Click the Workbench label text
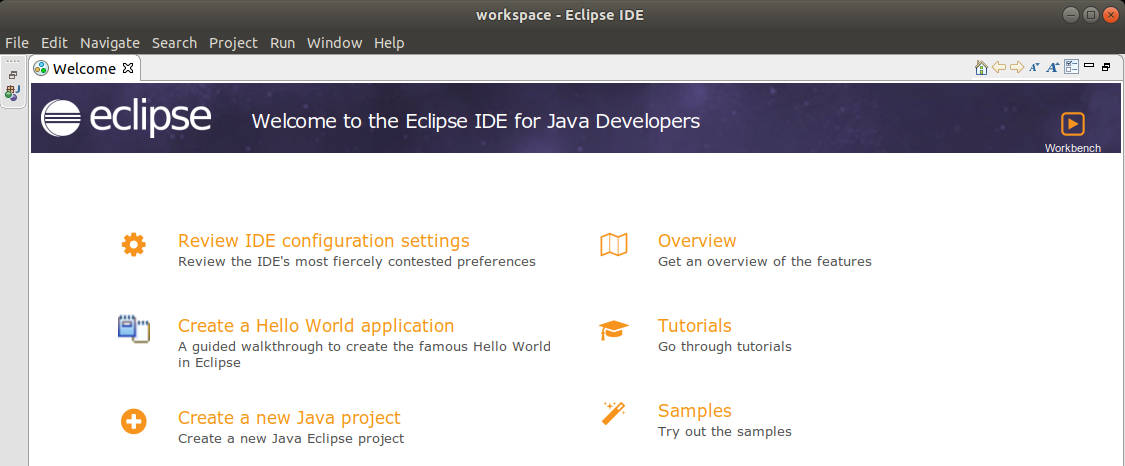 pos(1073,148)
